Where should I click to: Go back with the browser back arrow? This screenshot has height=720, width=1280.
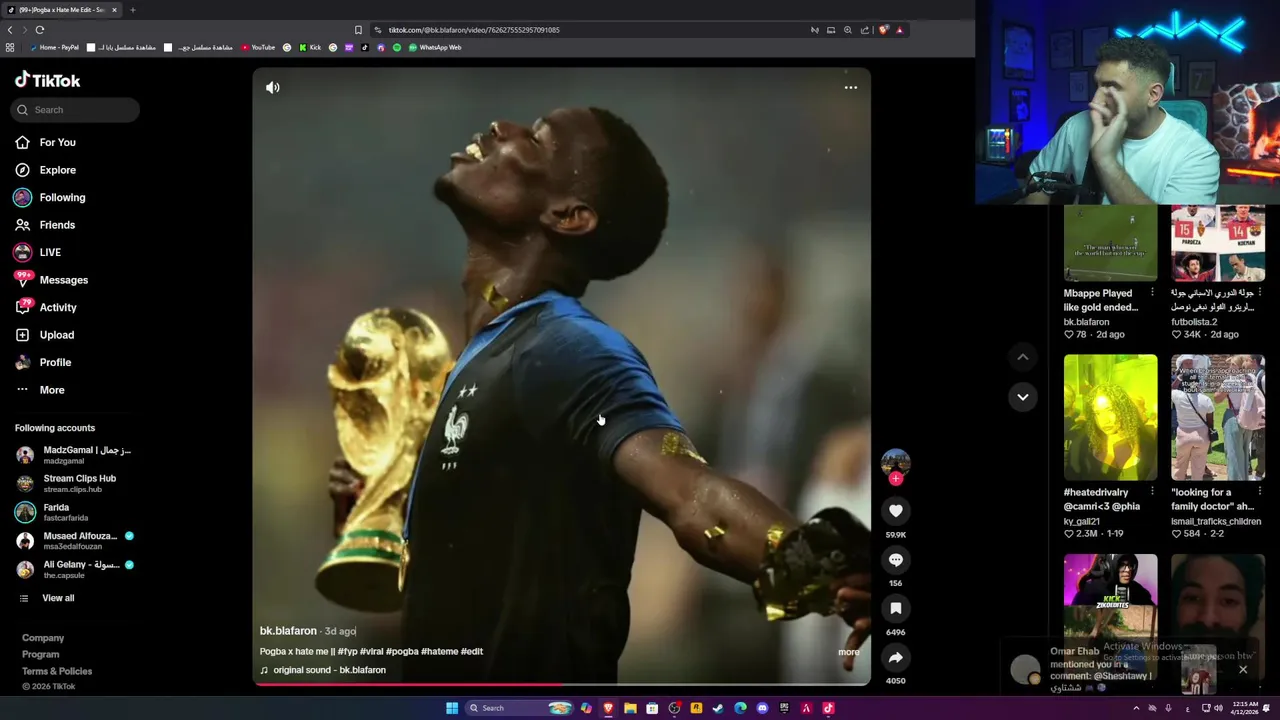[10, 30]
